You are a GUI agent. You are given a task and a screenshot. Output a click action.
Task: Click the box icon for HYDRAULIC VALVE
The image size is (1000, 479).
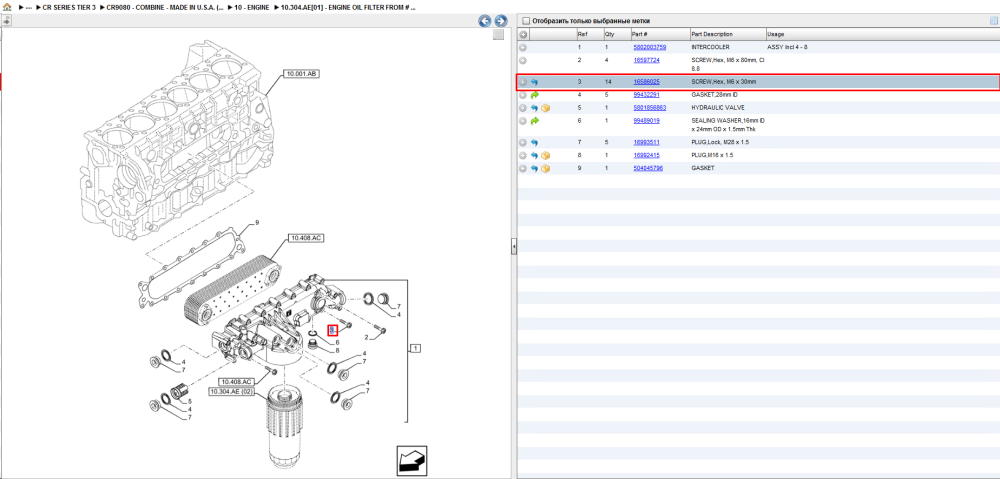click(545, 108)
